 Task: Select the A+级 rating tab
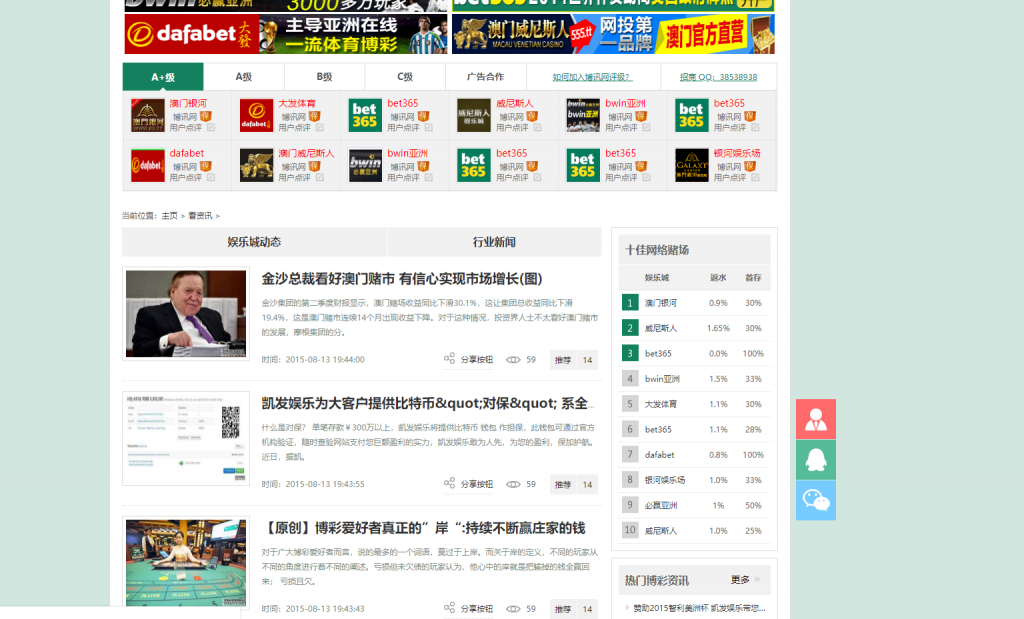tap(163, 77)
